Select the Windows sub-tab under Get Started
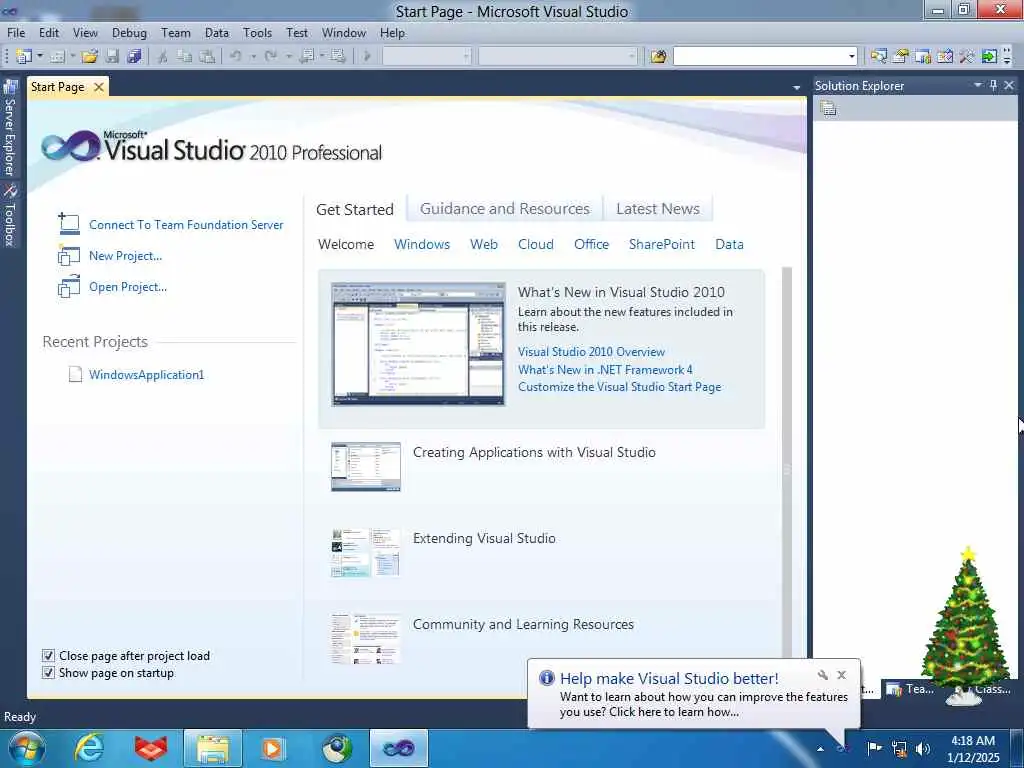The height and width of the screenshot is (768, 1024). (x=422, y=244)
